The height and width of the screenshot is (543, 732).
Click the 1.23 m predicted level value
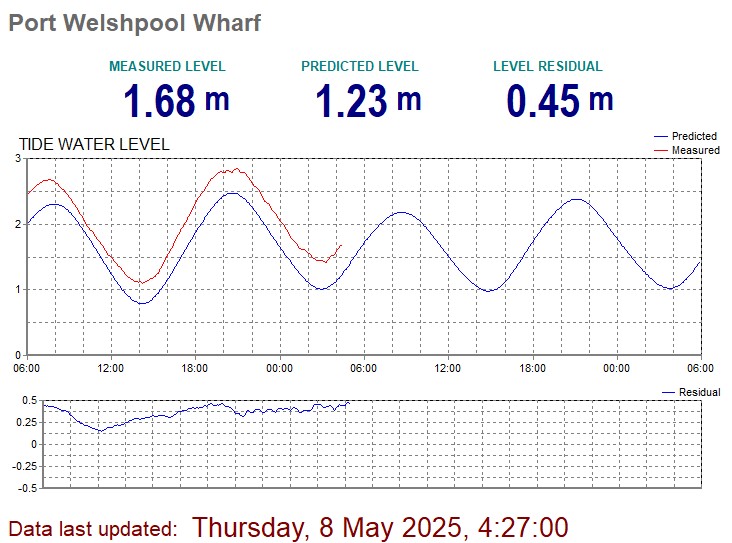click(x=367, y=101)
